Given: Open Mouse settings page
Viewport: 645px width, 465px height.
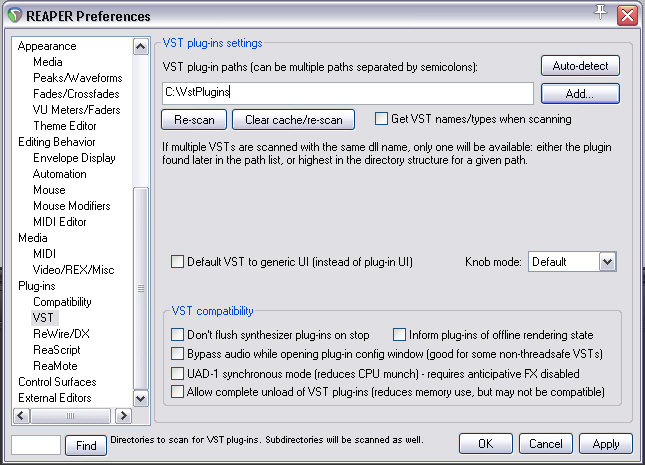Looking at the screenshot, I should tap(49, 190).
